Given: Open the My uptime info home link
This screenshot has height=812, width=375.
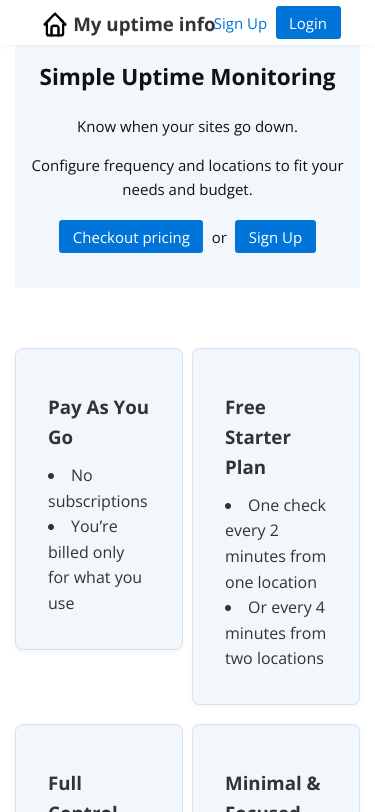Looking at the screenshot, I should tap(129, 24).
